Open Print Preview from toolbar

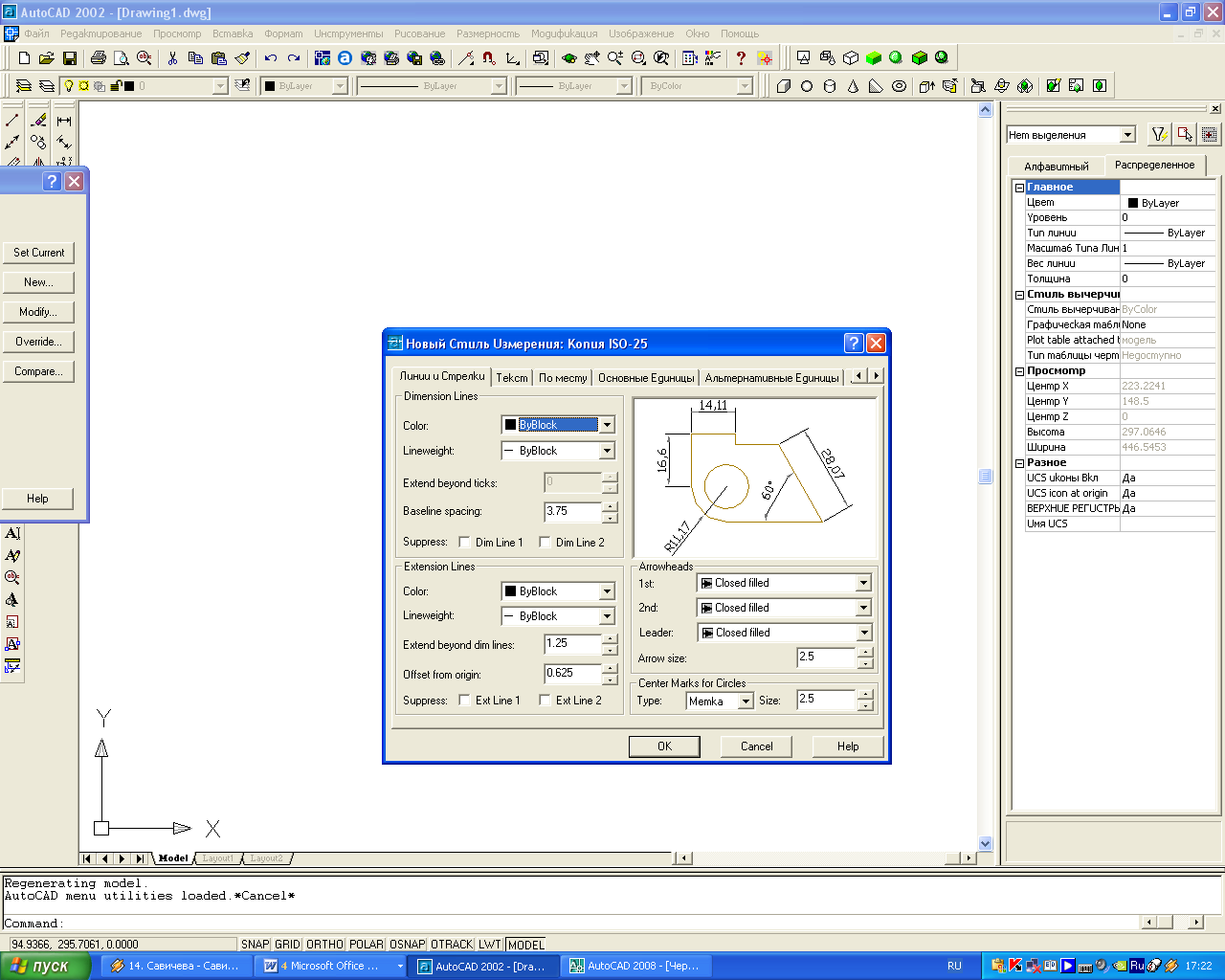(x=121, y=58)
